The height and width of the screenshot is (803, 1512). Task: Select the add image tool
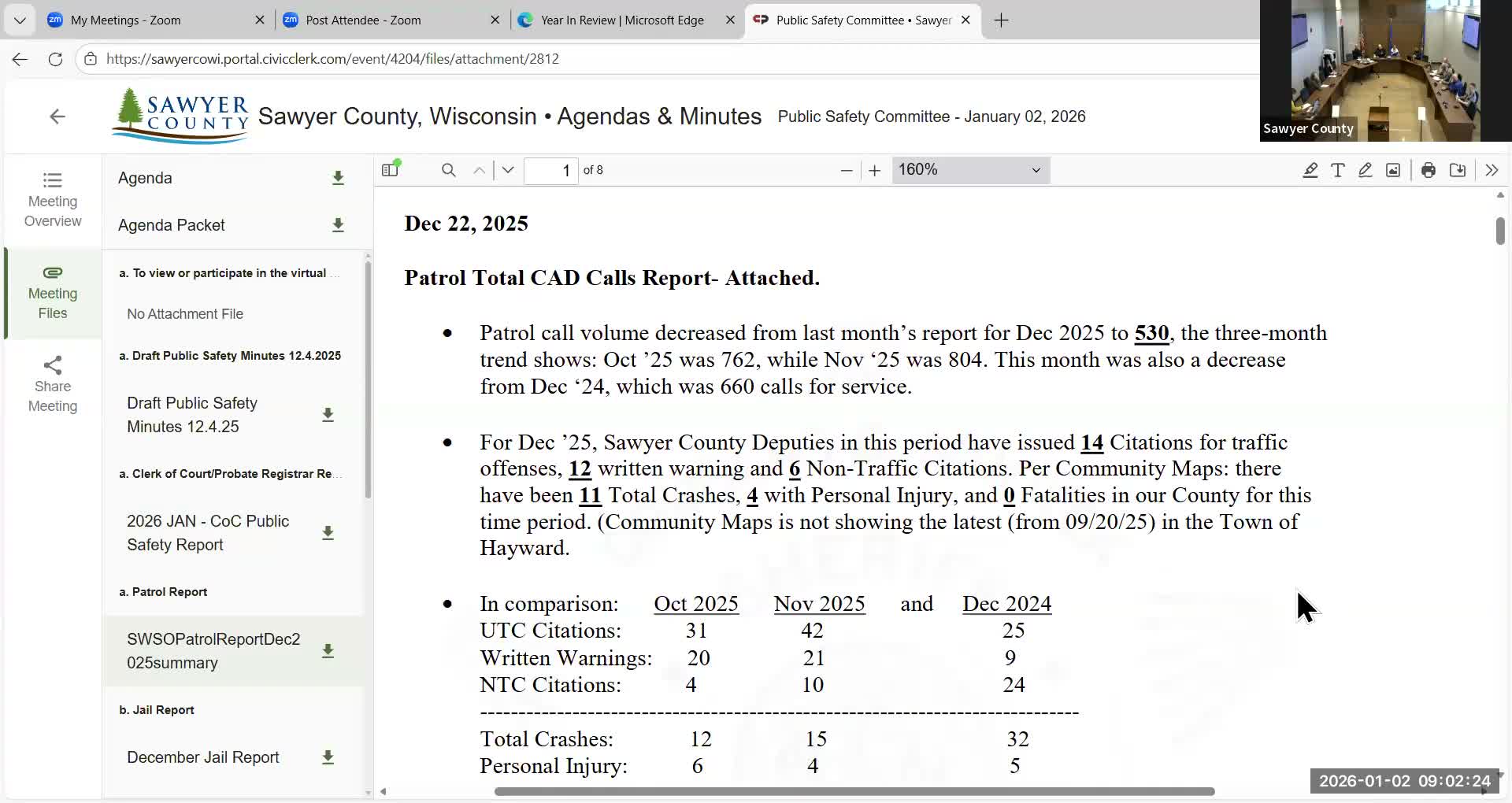pos(1393,170)
